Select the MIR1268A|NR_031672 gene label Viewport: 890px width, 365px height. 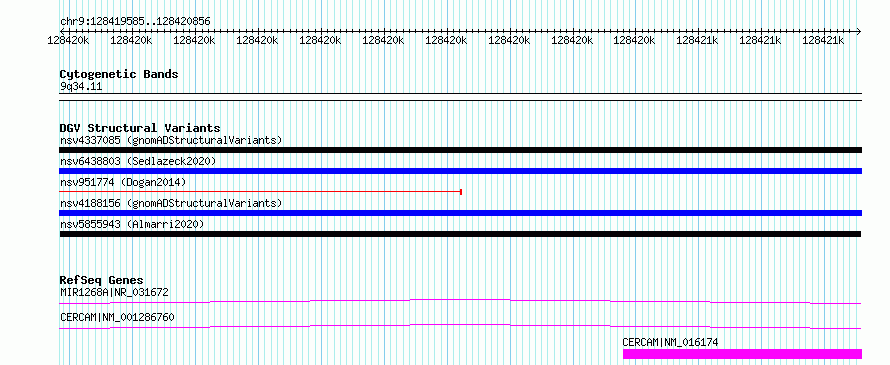tap(114, 292)
